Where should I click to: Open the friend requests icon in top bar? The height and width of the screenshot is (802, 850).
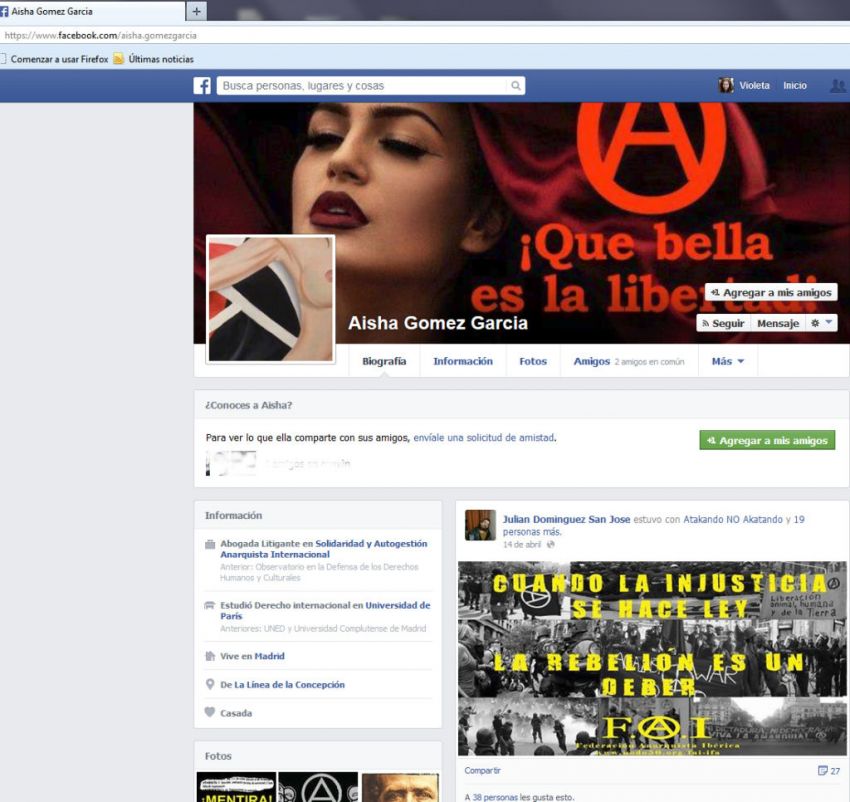point(838,86)
